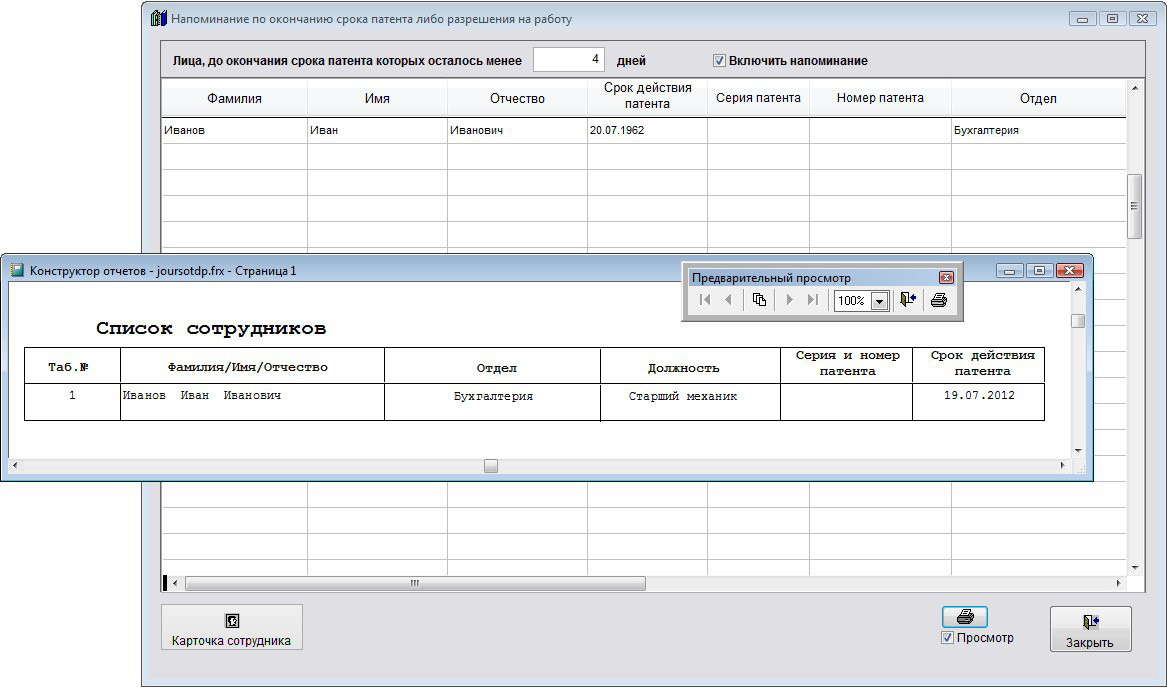The image size is (1167, 689).
Task: Click the go-to-page icon in preview toolbar
Action: 759,300
